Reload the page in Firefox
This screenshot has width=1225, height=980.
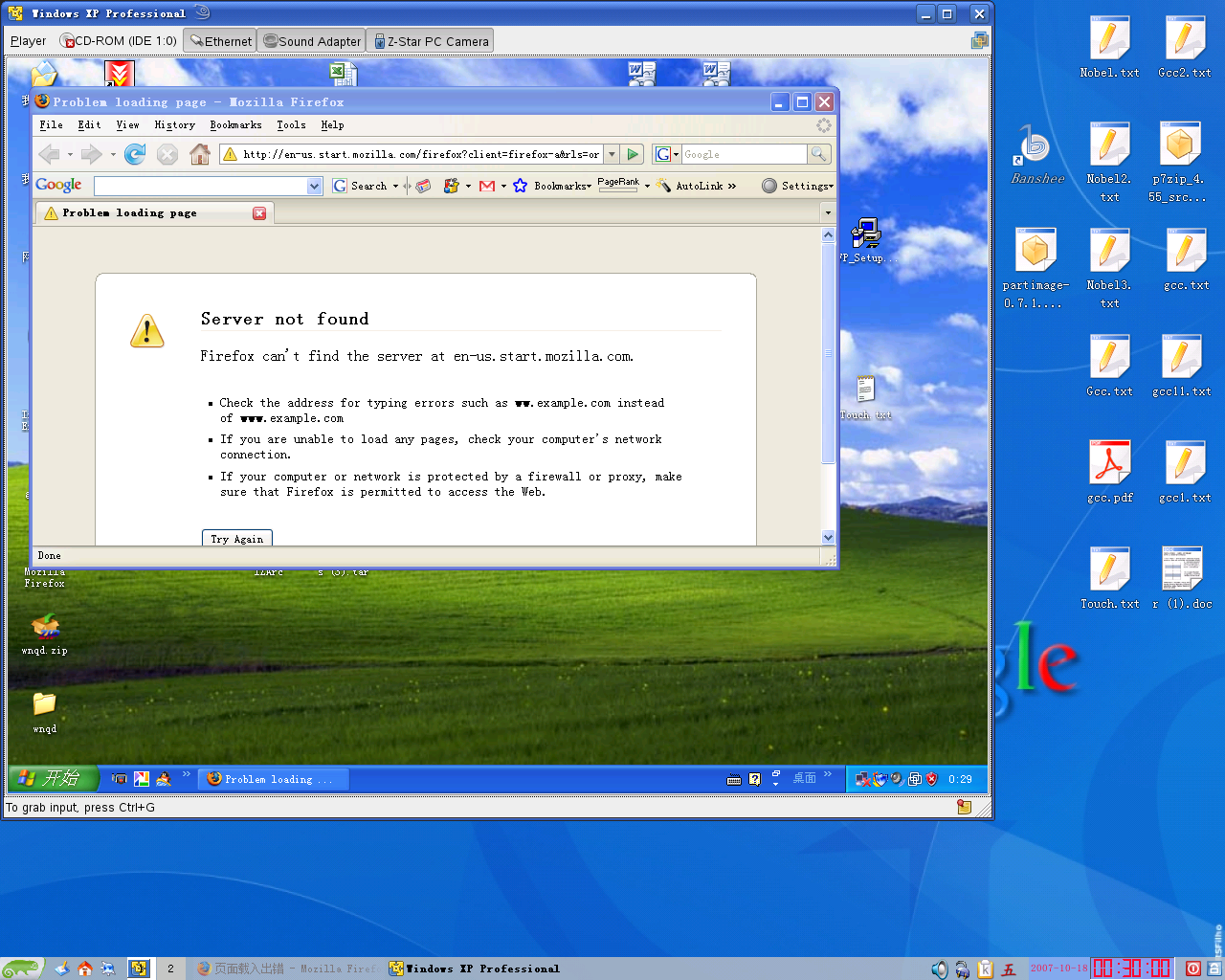coord(135,154)
